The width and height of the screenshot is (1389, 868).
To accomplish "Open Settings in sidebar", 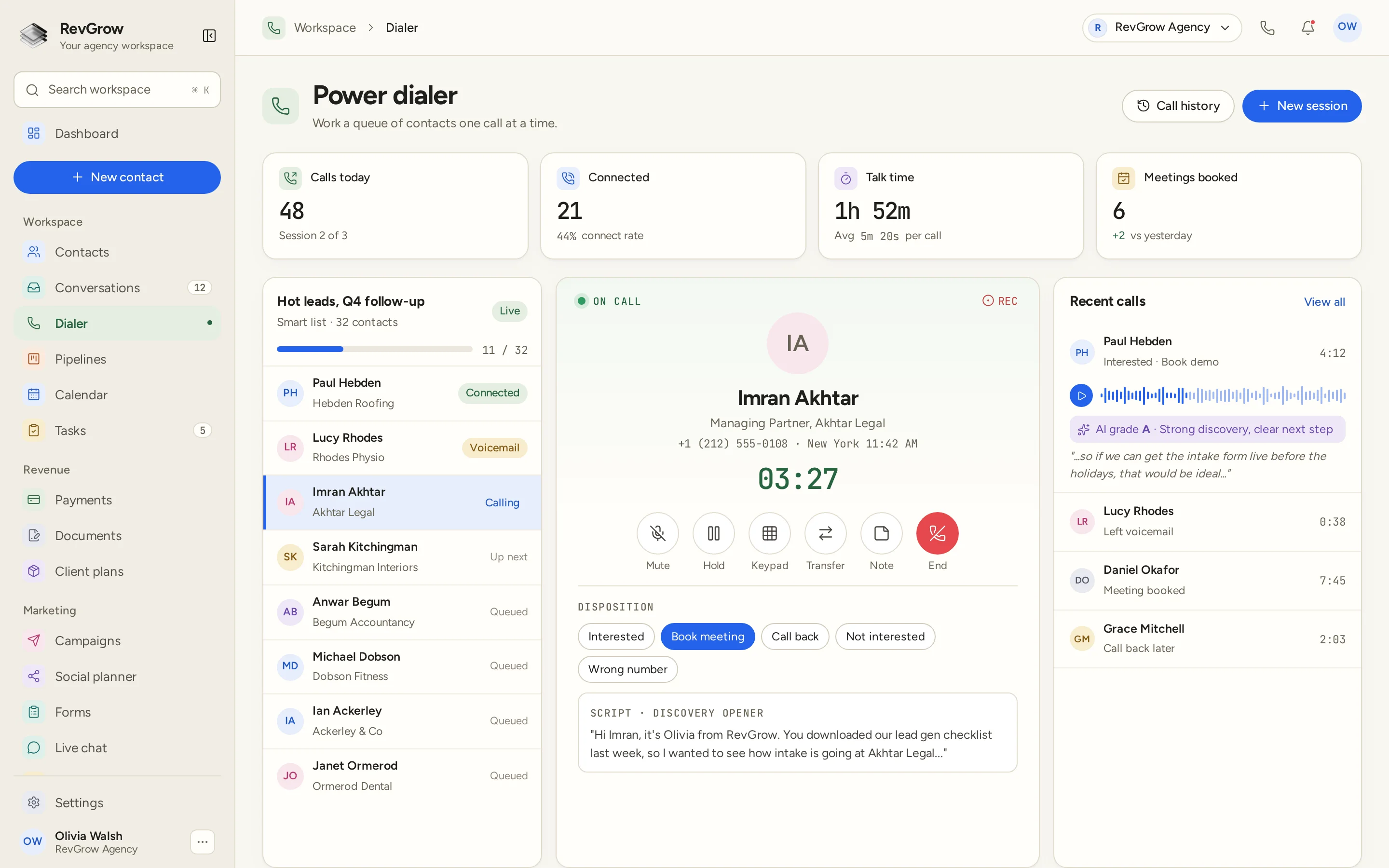I will pyautogui.click(x=117, y=802).
